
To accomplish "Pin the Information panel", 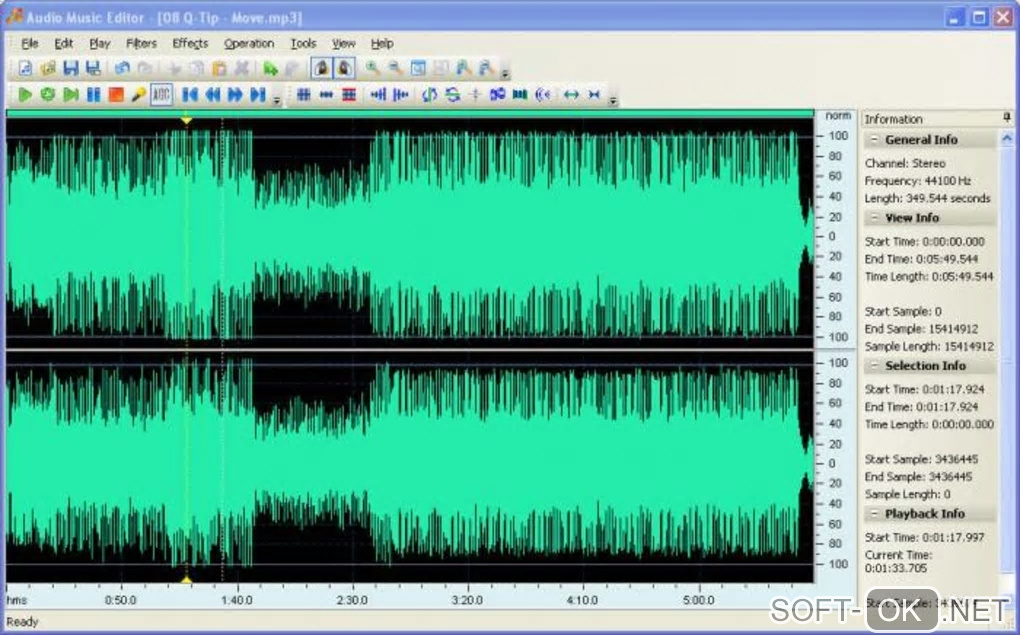I will coord(1007,117).
